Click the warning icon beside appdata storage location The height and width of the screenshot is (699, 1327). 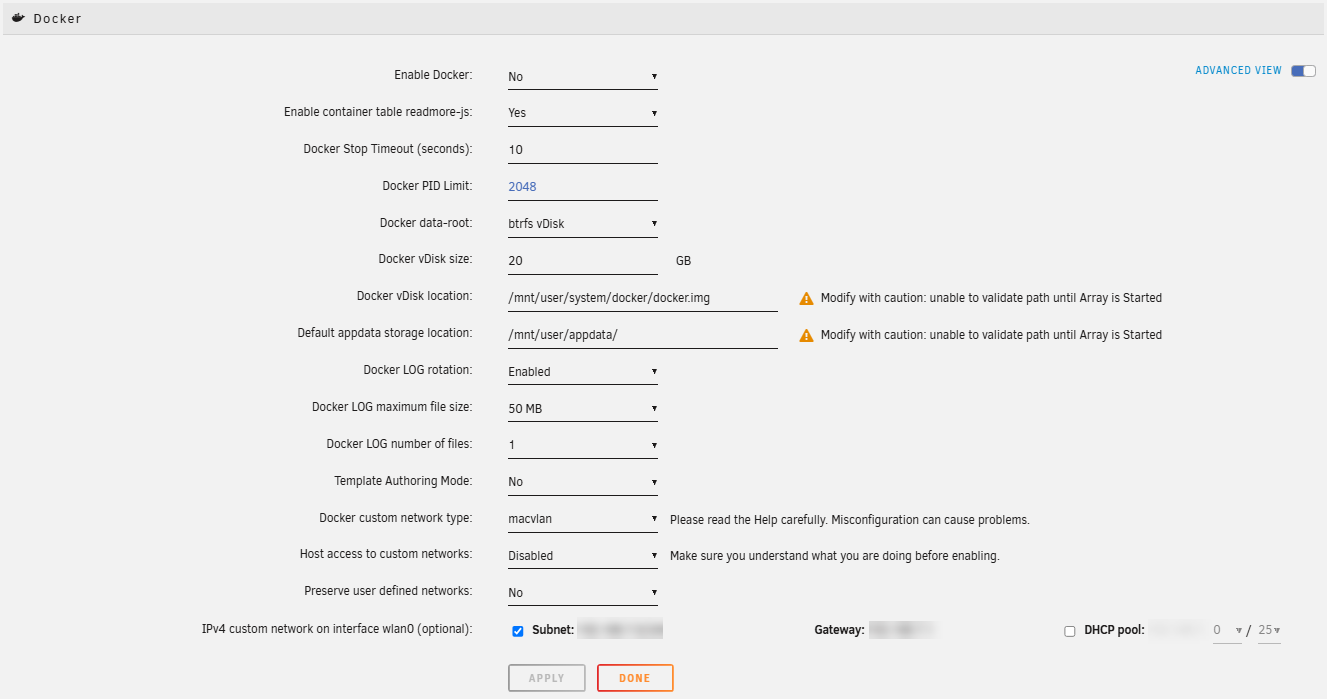(807, 334)
